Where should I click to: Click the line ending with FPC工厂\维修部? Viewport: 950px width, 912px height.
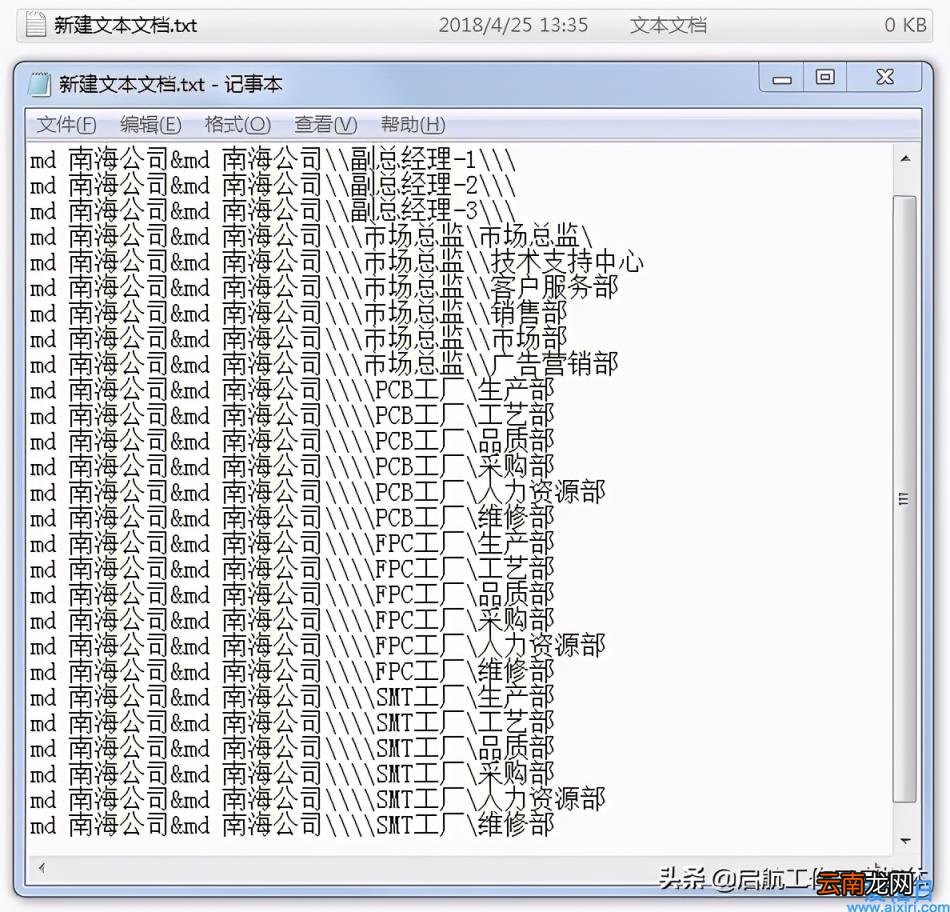click(x=293, y=673)
